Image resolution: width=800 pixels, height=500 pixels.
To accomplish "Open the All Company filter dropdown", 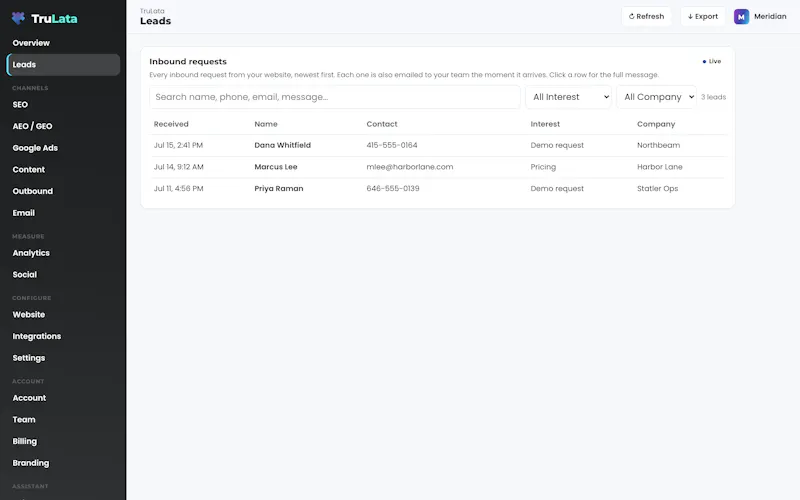I will tap(656, 97).
